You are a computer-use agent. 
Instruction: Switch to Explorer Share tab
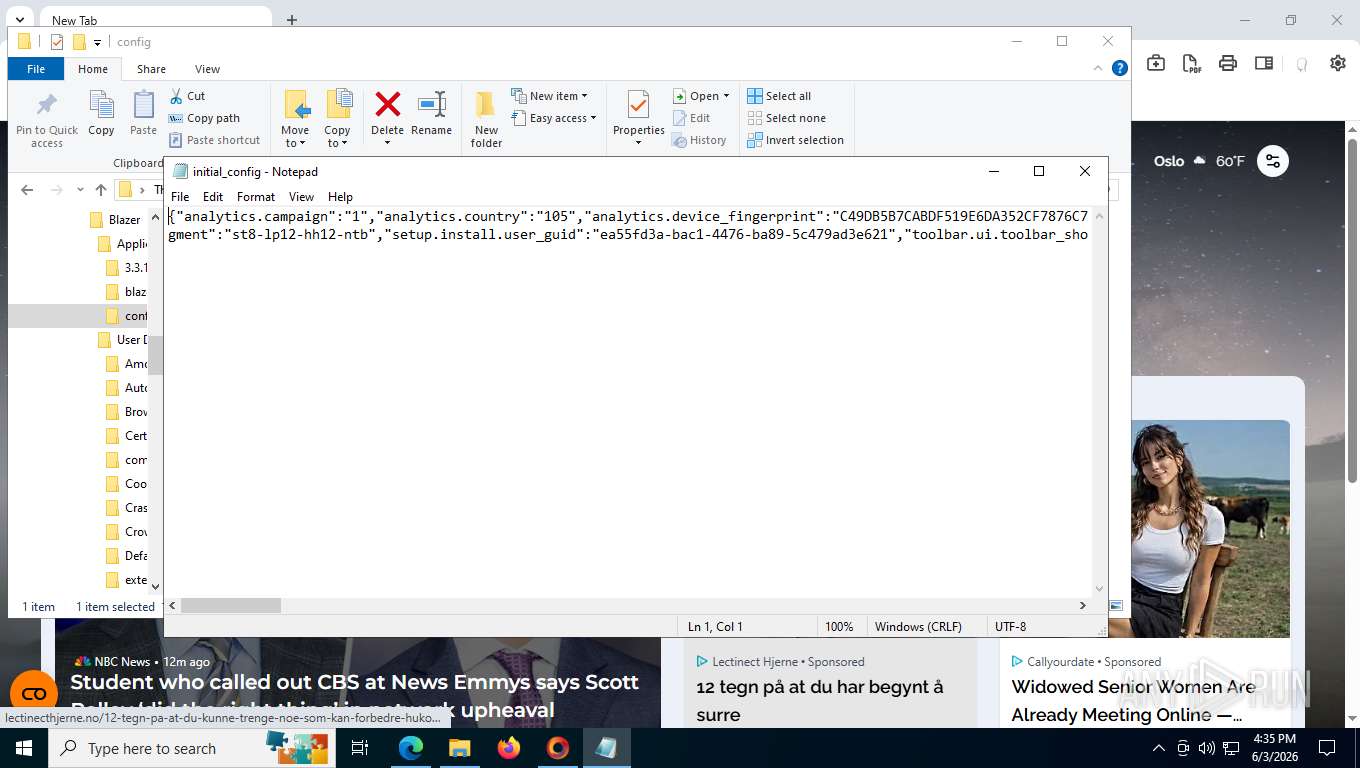coord(151,69)
